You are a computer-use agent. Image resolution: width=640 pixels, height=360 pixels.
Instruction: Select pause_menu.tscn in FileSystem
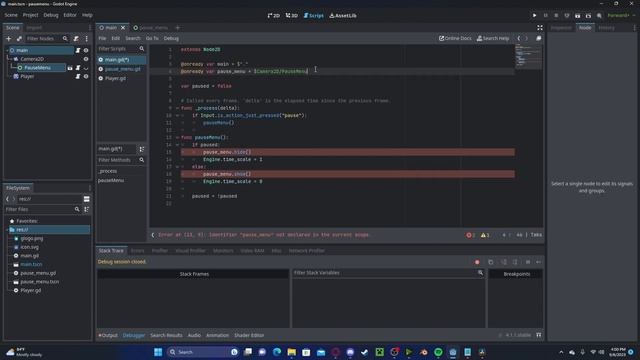(x=39, y=282)
